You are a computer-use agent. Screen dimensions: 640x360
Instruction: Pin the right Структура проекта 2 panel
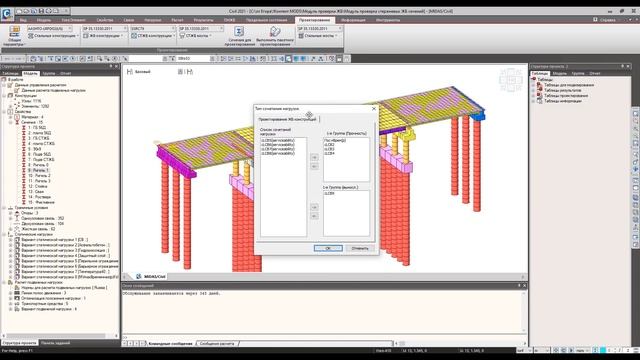coord(622,66)
